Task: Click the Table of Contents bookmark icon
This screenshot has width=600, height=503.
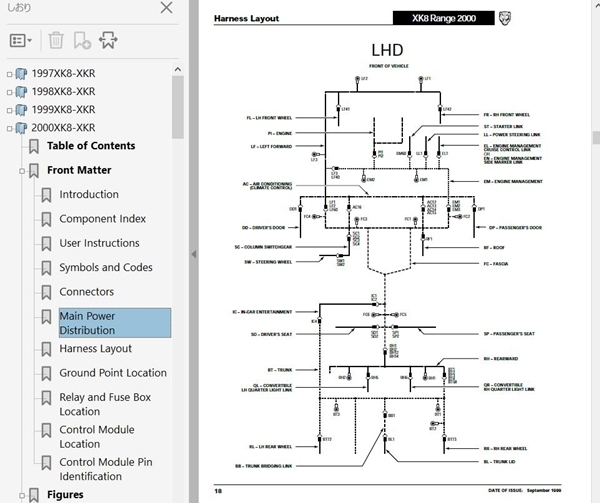Action: (x=34, y=147)
